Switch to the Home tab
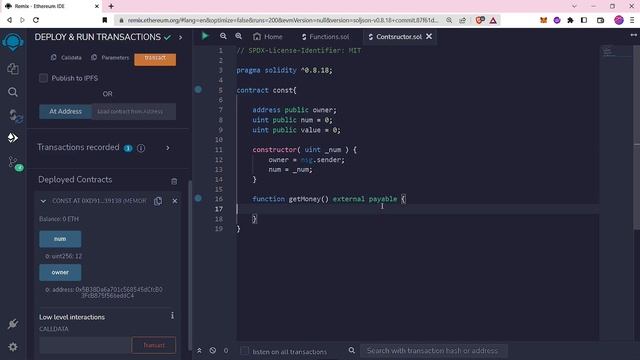 click(268, 37)
